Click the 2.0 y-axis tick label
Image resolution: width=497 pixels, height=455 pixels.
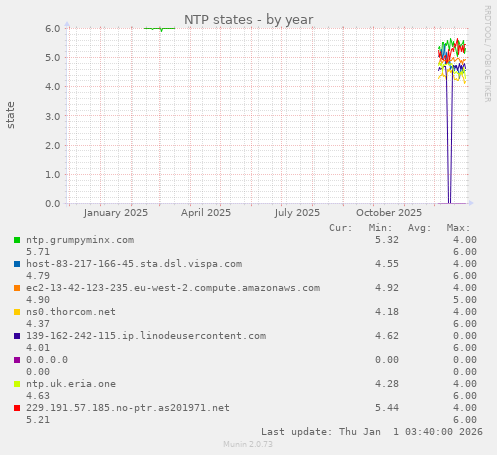(x=53, y=145)
